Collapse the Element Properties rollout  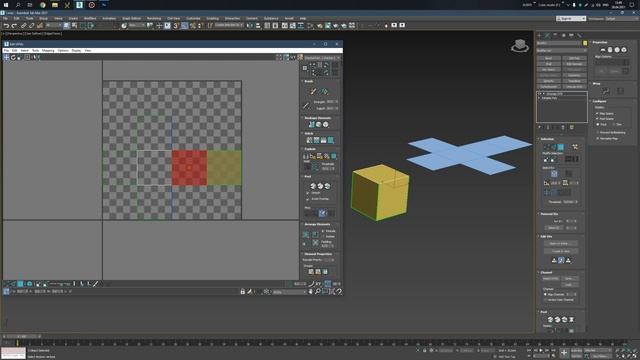(x=318, y=254)
